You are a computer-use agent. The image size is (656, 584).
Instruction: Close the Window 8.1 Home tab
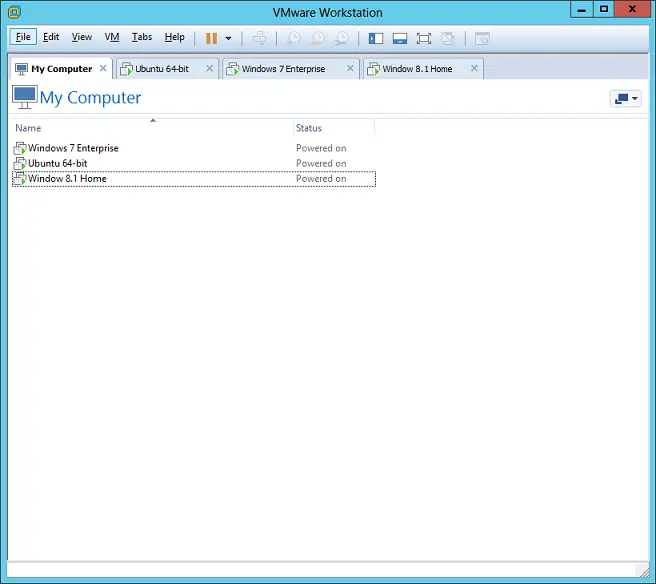tap(474, 68)
